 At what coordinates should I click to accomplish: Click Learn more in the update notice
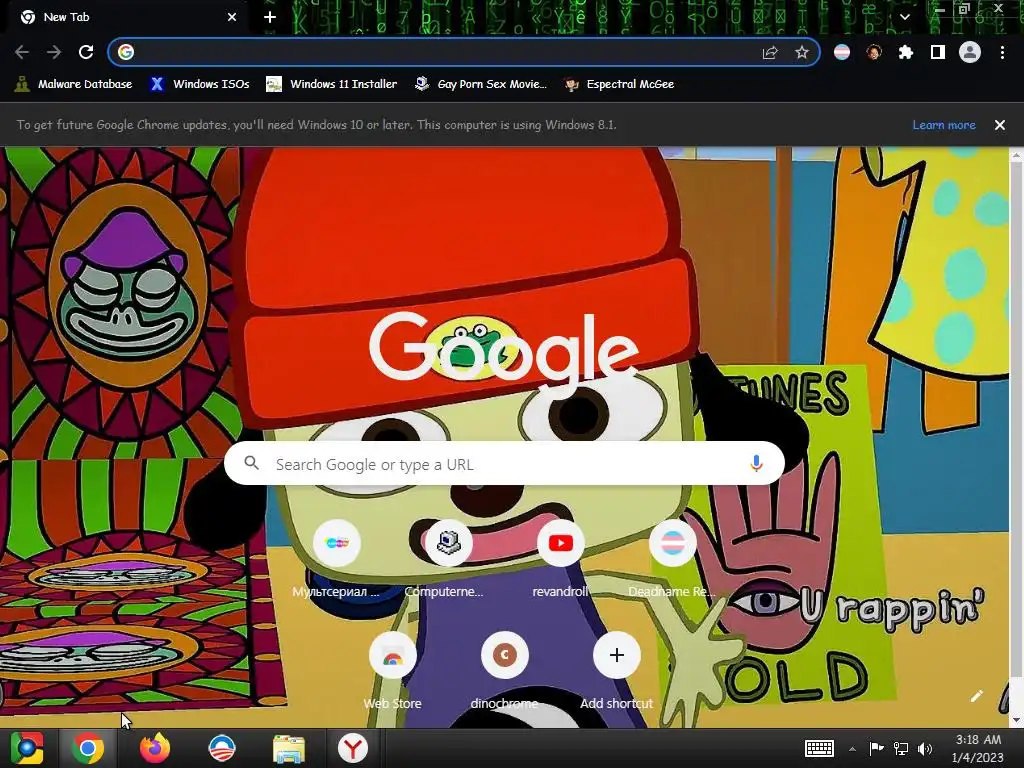tap(944, 125)
